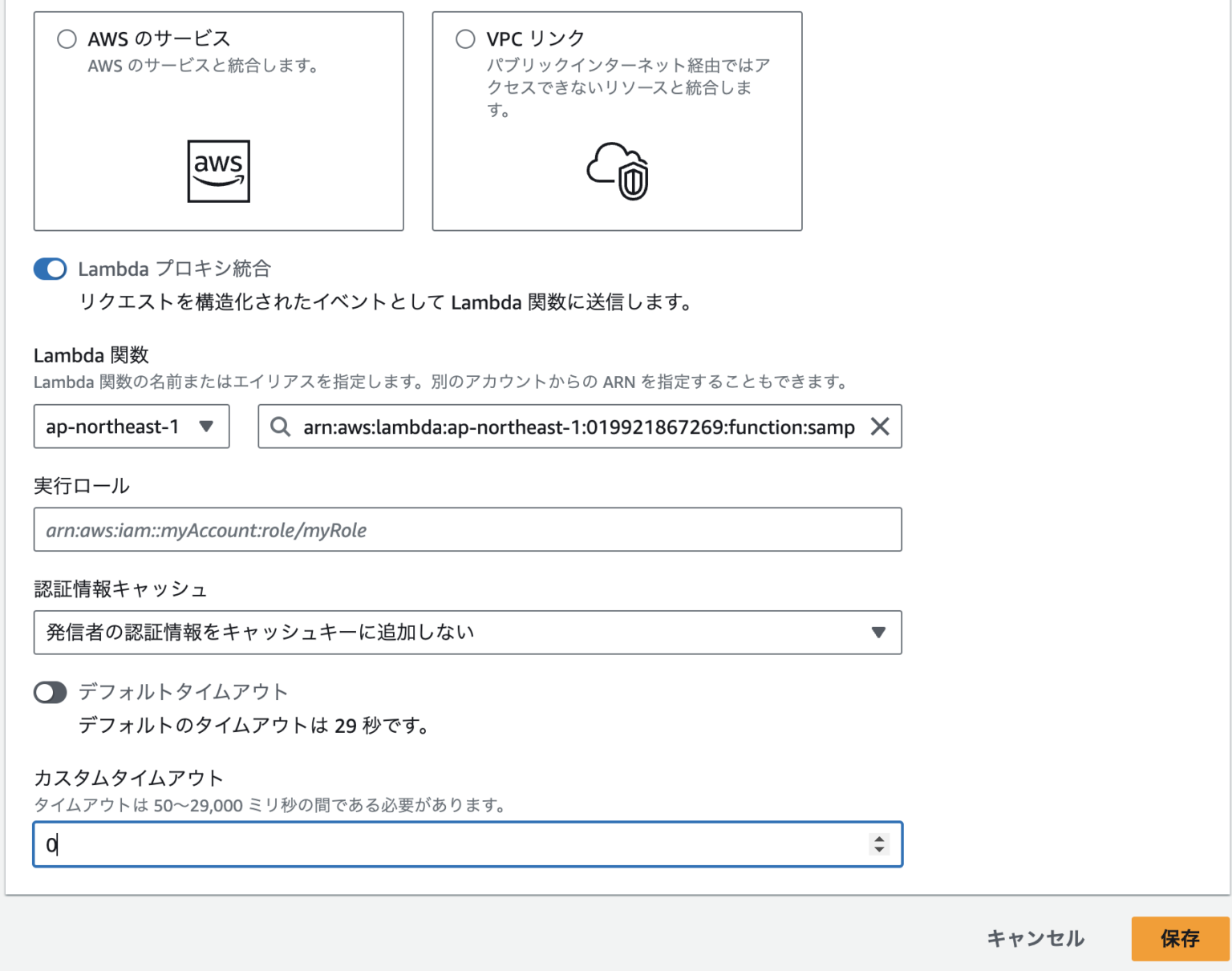
Task: Increase custom timeout with stepper up arrow
Action: (x=880, y=839)
